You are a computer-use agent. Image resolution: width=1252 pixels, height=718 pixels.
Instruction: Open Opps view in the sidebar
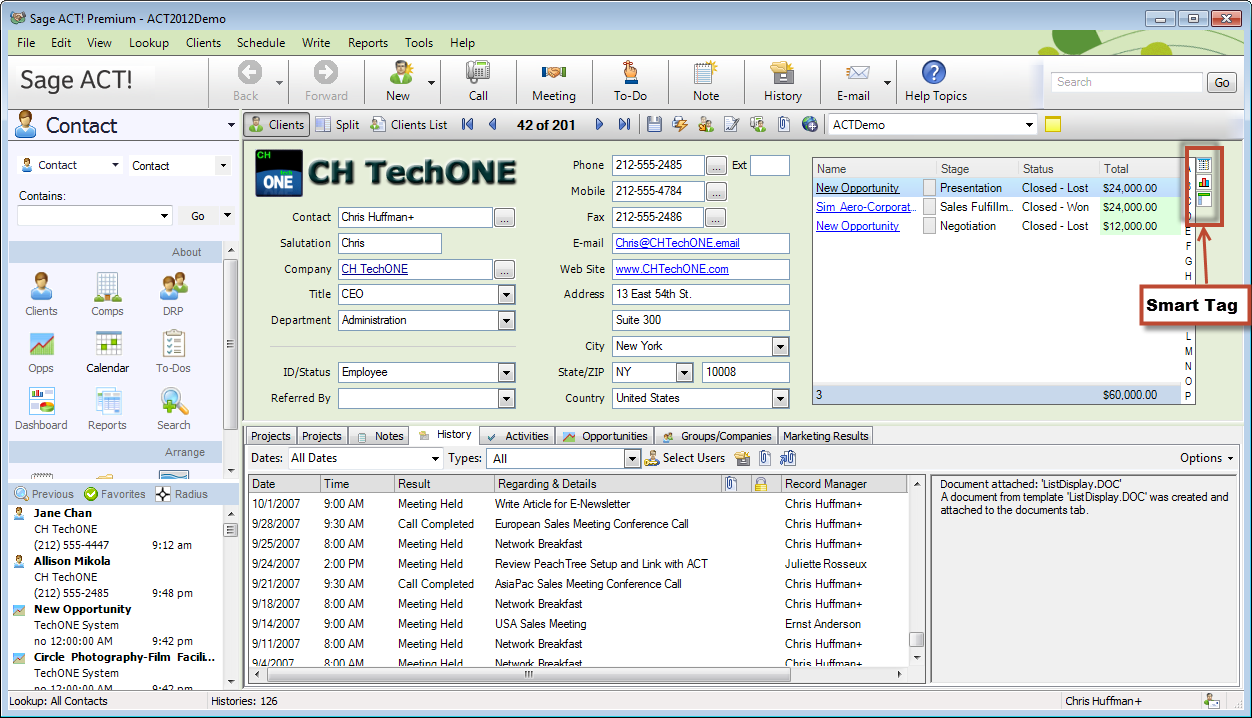coord(41,351)
